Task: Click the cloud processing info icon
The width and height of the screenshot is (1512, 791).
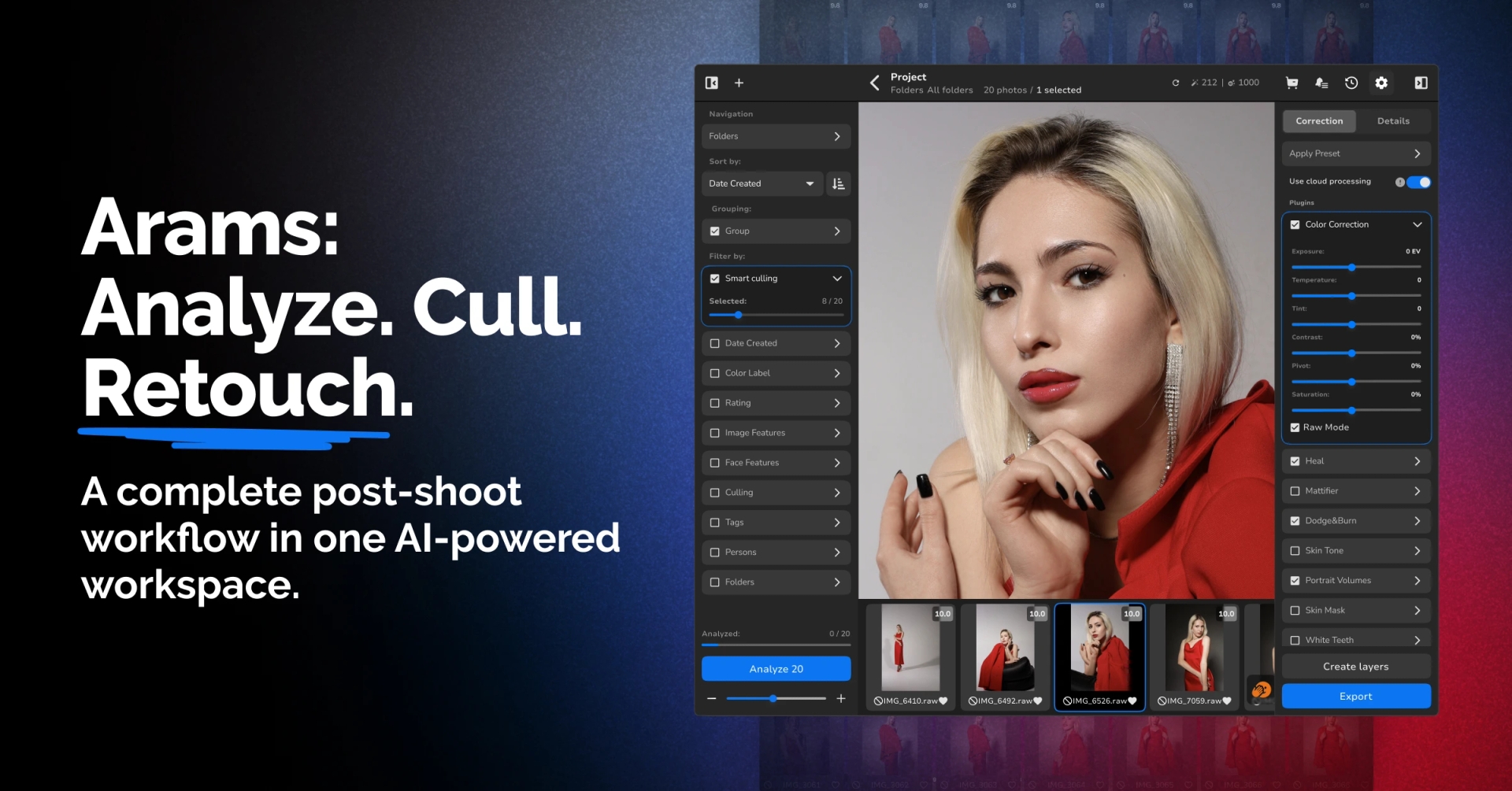Action: [x=1399, y=182]
